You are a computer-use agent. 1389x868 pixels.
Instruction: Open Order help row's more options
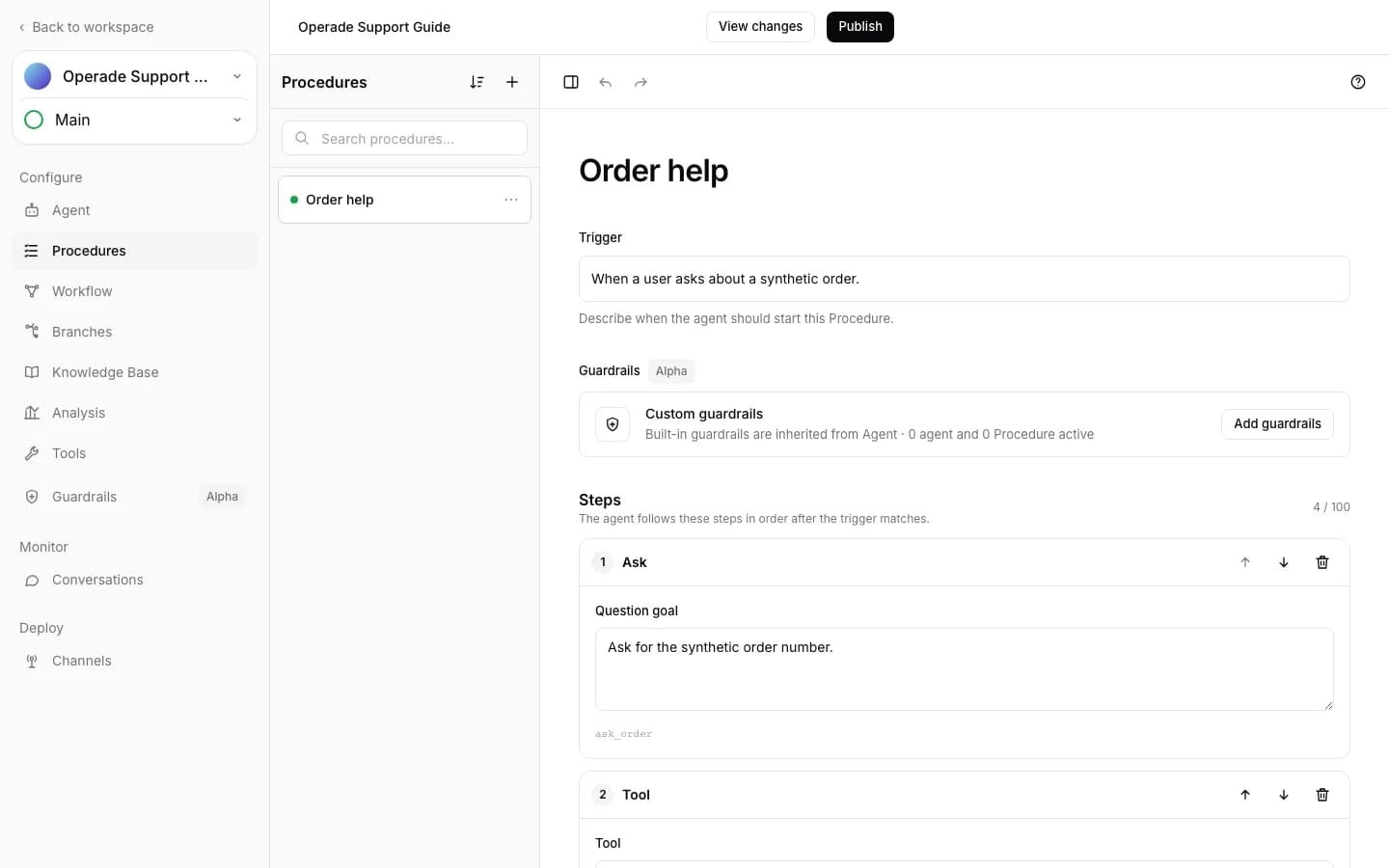point(511,200)
